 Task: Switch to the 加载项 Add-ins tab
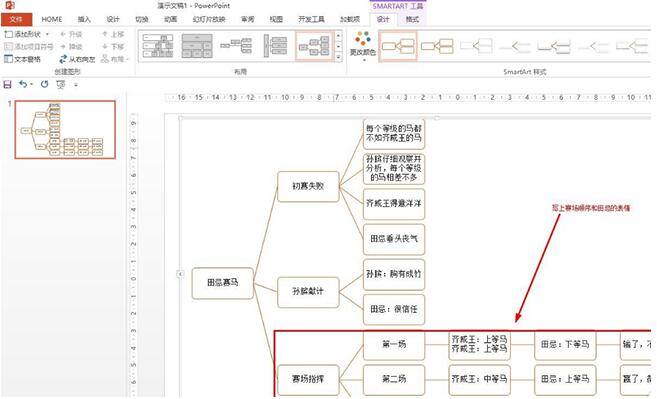point(350,19)
